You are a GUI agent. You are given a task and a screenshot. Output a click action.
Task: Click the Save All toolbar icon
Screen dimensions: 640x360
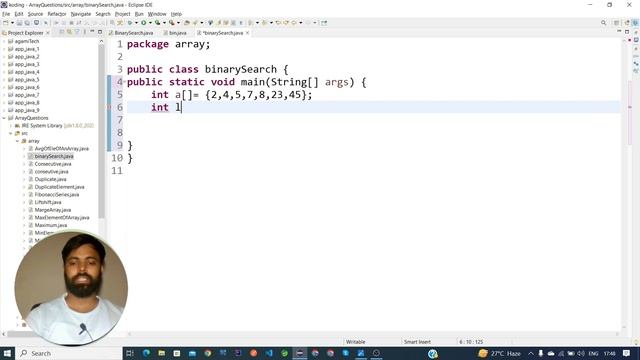point(27,23)
